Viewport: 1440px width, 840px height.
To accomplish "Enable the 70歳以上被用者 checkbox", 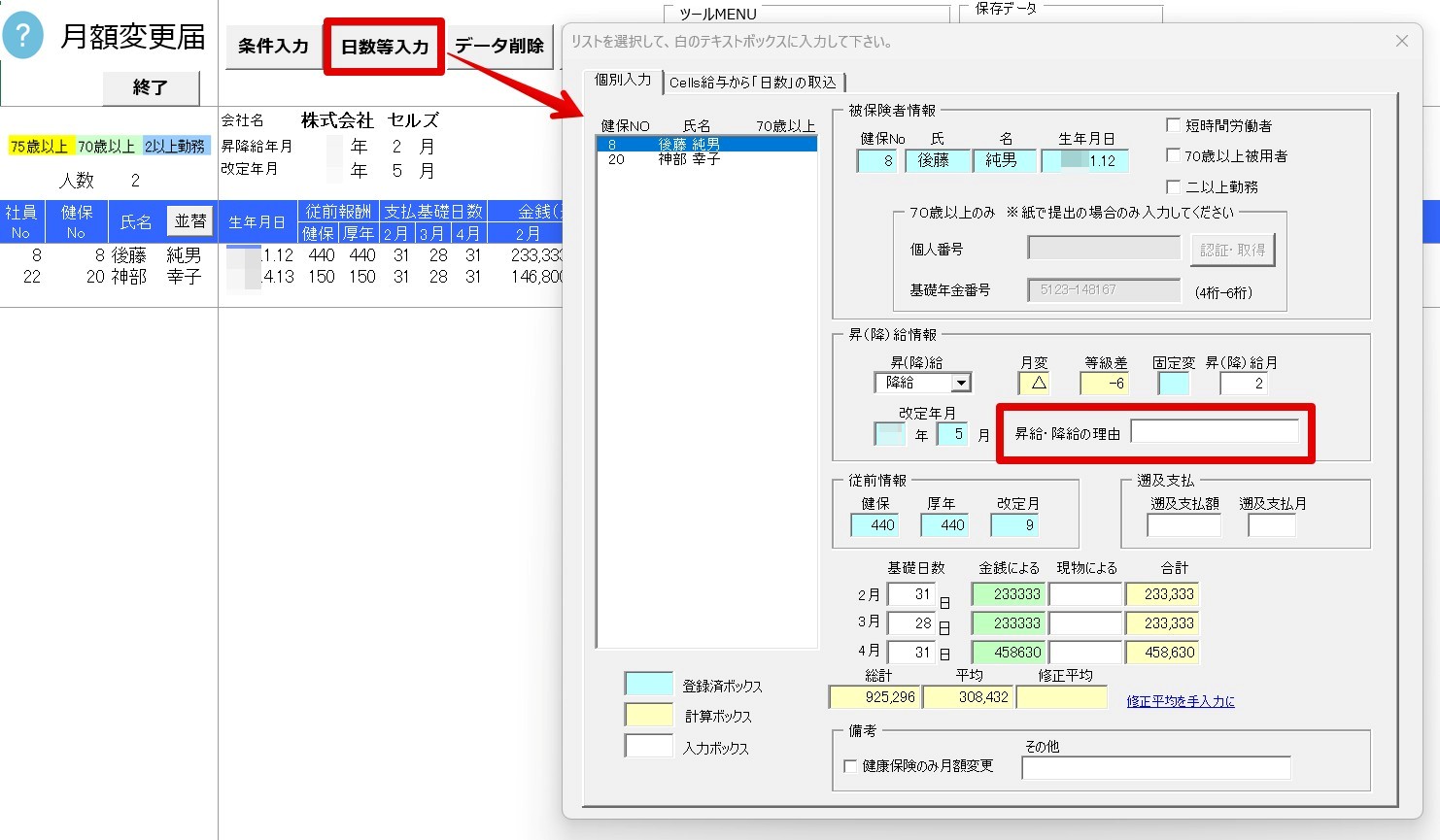I will click(1173, 155).
